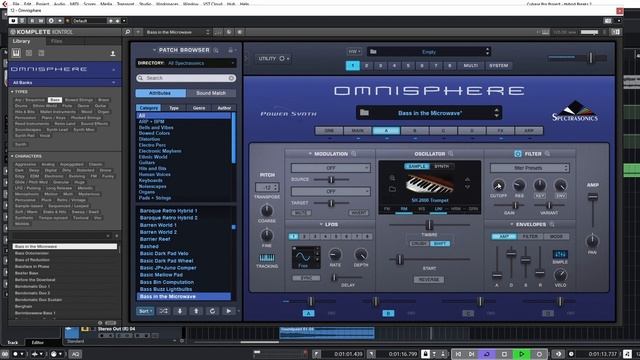Click the Cubase transport stop button

[x=504, y=354]
